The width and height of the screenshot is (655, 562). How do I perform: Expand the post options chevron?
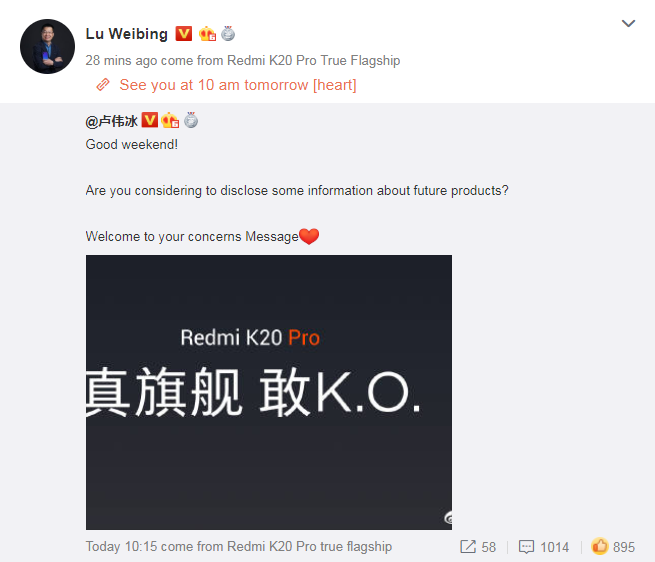628,23
